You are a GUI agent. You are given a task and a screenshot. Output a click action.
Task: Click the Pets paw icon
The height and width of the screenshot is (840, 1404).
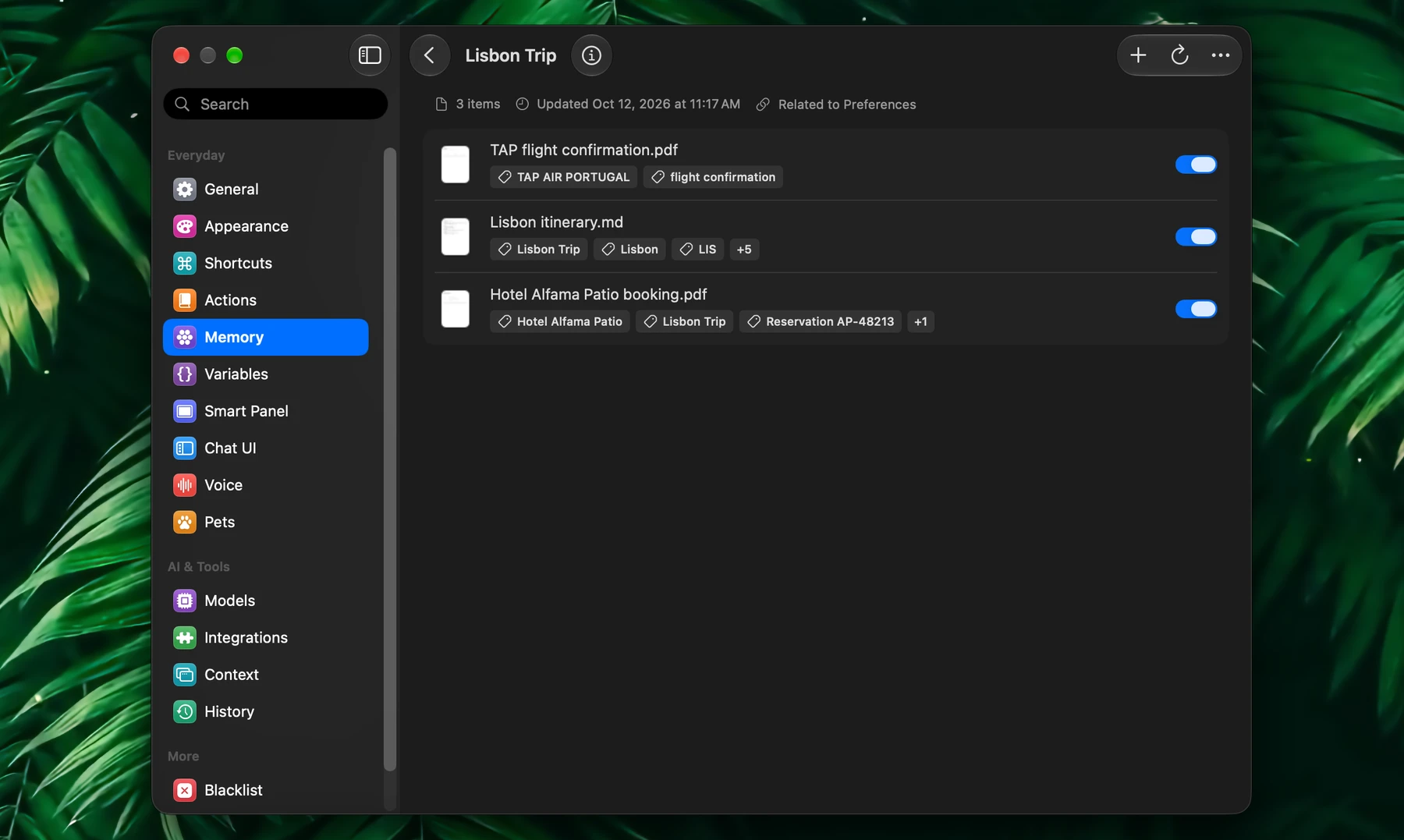click(185, 522)
